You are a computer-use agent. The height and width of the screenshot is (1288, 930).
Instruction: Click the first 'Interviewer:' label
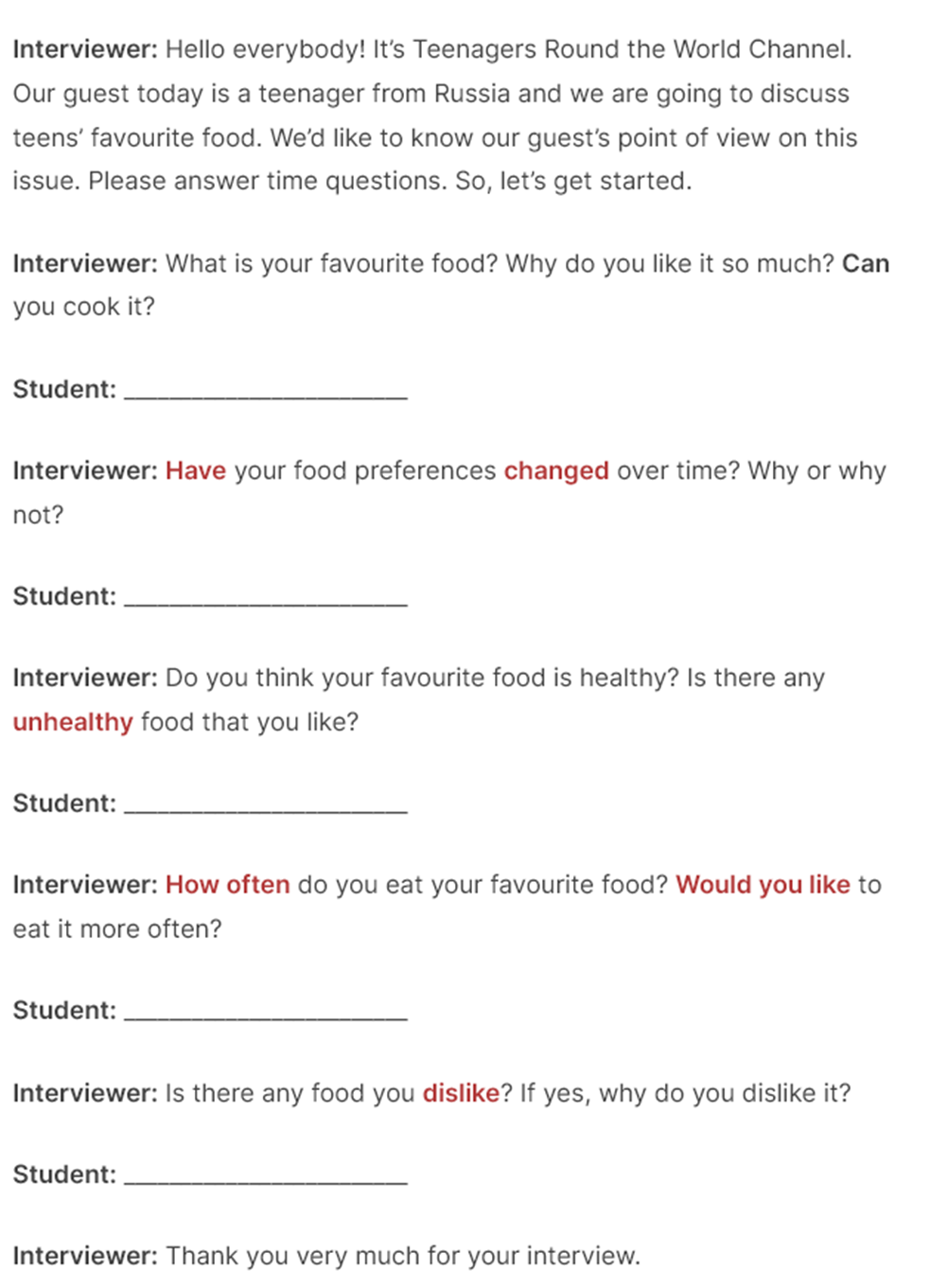(x=85, y=49)
